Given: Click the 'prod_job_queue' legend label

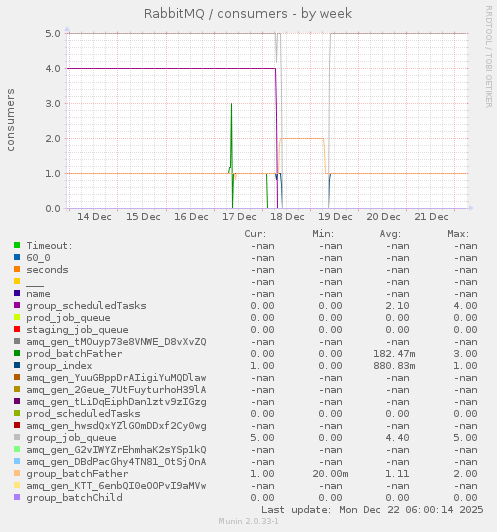Looking at the screenshot, I should click(69, 318).
